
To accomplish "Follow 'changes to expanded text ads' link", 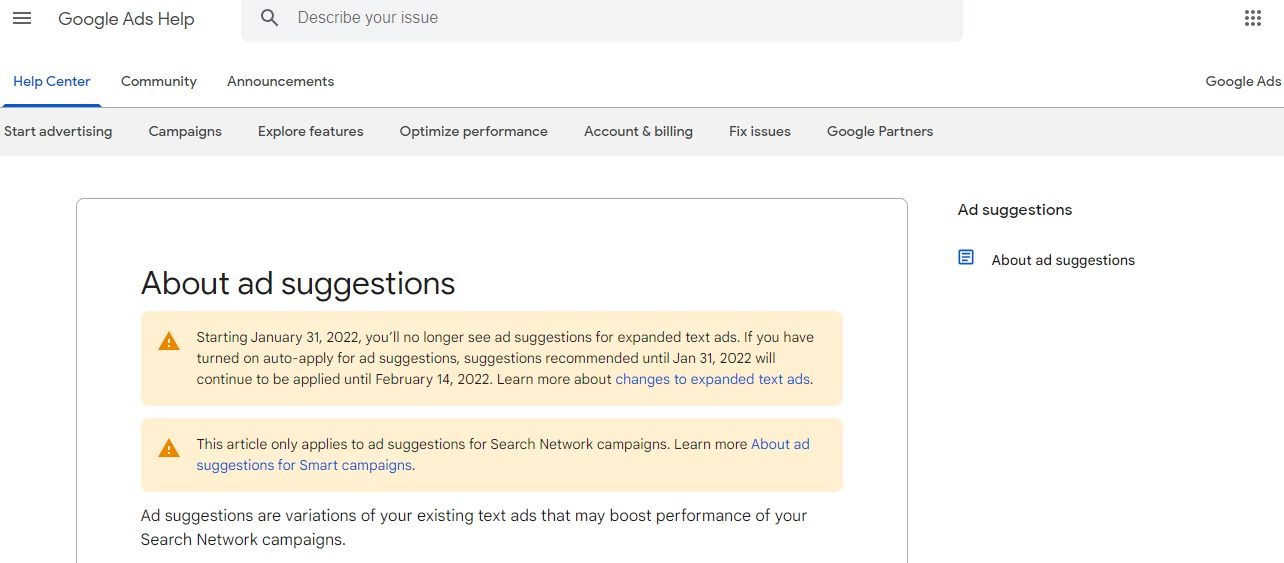I will click(x=713, y=380).
